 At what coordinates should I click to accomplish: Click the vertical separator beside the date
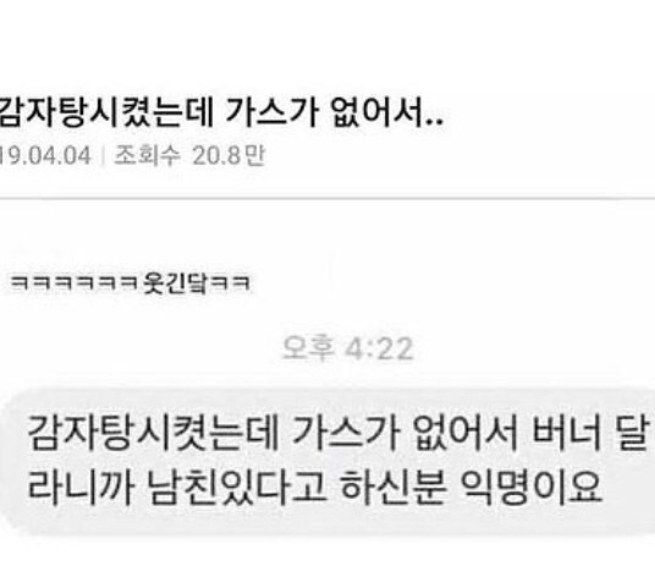[102, 156]
